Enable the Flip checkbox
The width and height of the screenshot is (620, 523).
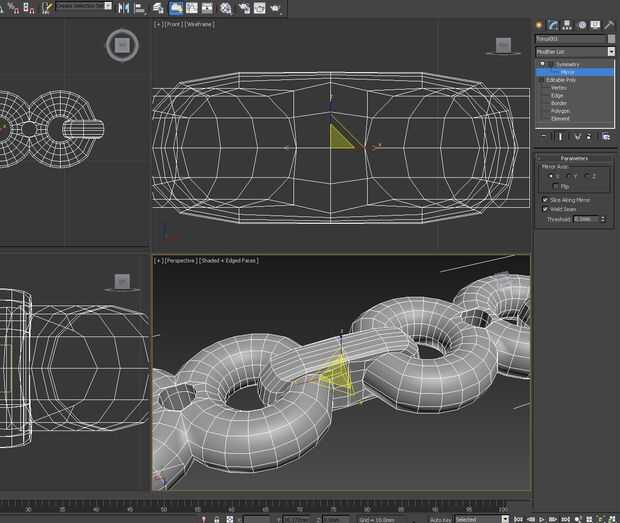point(556,186)
